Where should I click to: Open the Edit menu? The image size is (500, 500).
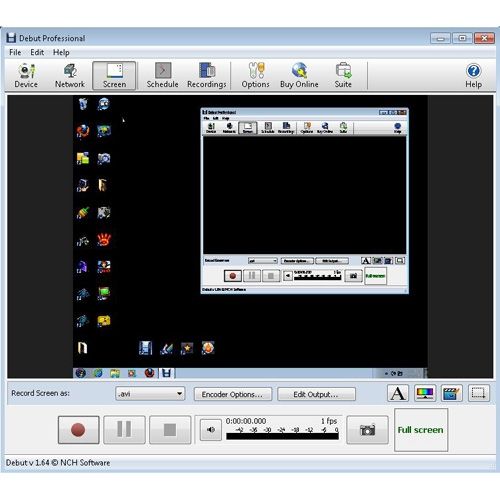(x=37, y=52)
